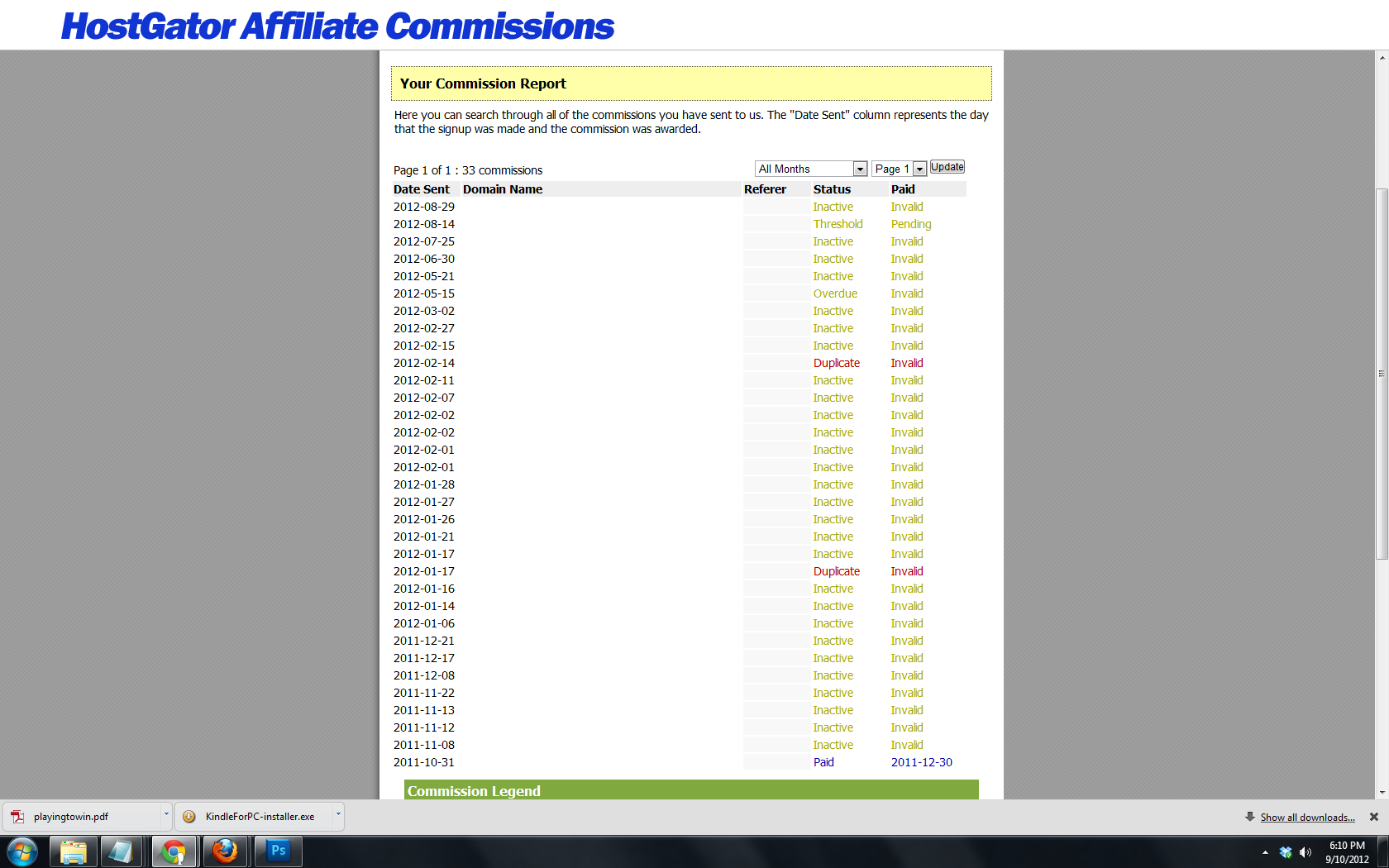Screen dimensions: 1389x868
Task: Switch to Firefox in the taskbar
Action: (x=225, y=851)
